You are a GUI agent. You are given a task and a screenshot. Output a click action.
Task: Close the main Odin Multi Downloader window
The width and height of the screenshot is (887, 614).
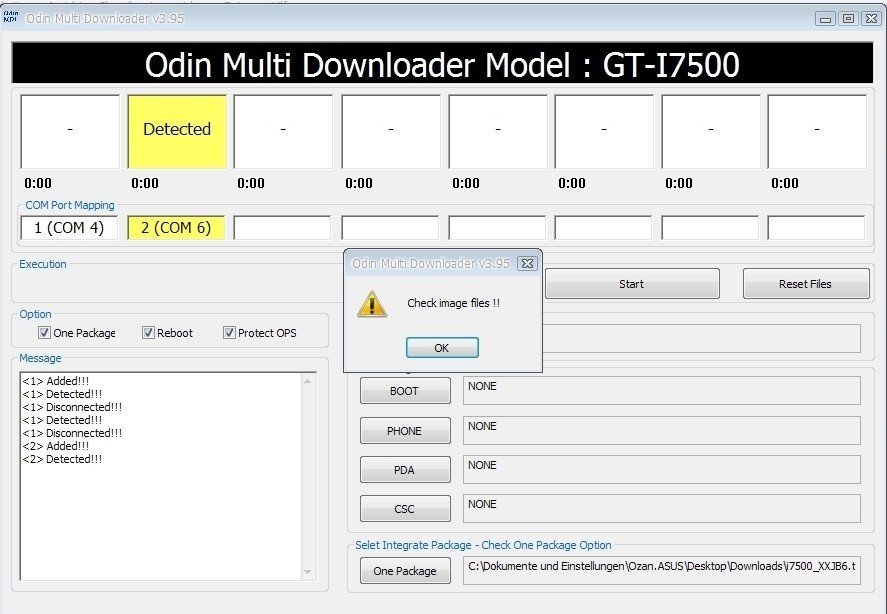pos(871,19)
